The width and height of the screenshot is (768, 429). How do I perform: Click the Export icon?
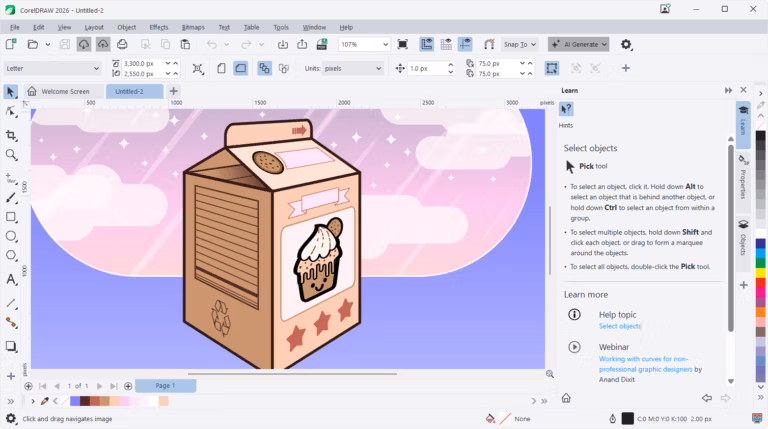click(302, 45)
